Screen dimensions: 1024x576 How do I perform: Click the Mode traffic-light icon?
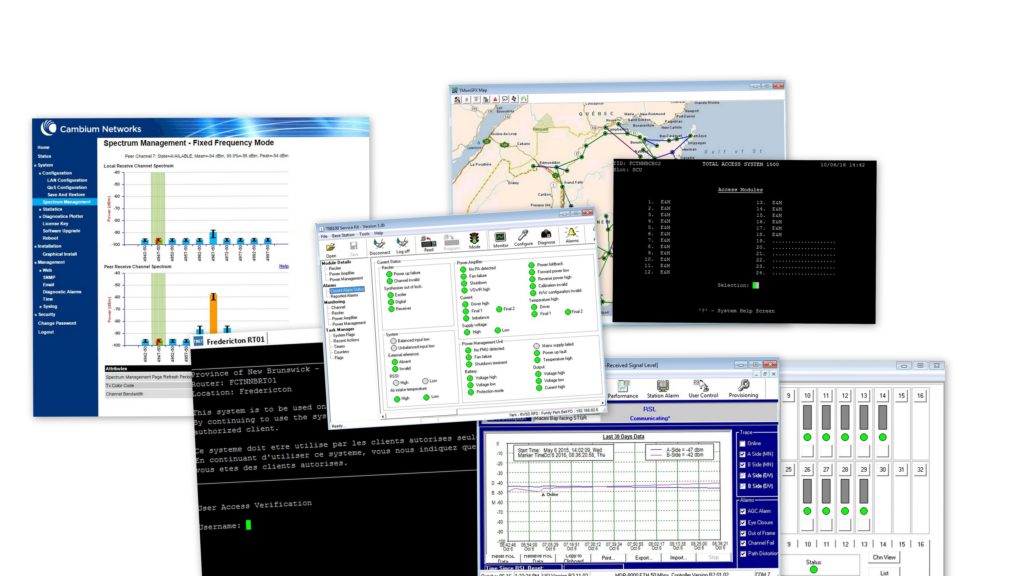[474, 240]
